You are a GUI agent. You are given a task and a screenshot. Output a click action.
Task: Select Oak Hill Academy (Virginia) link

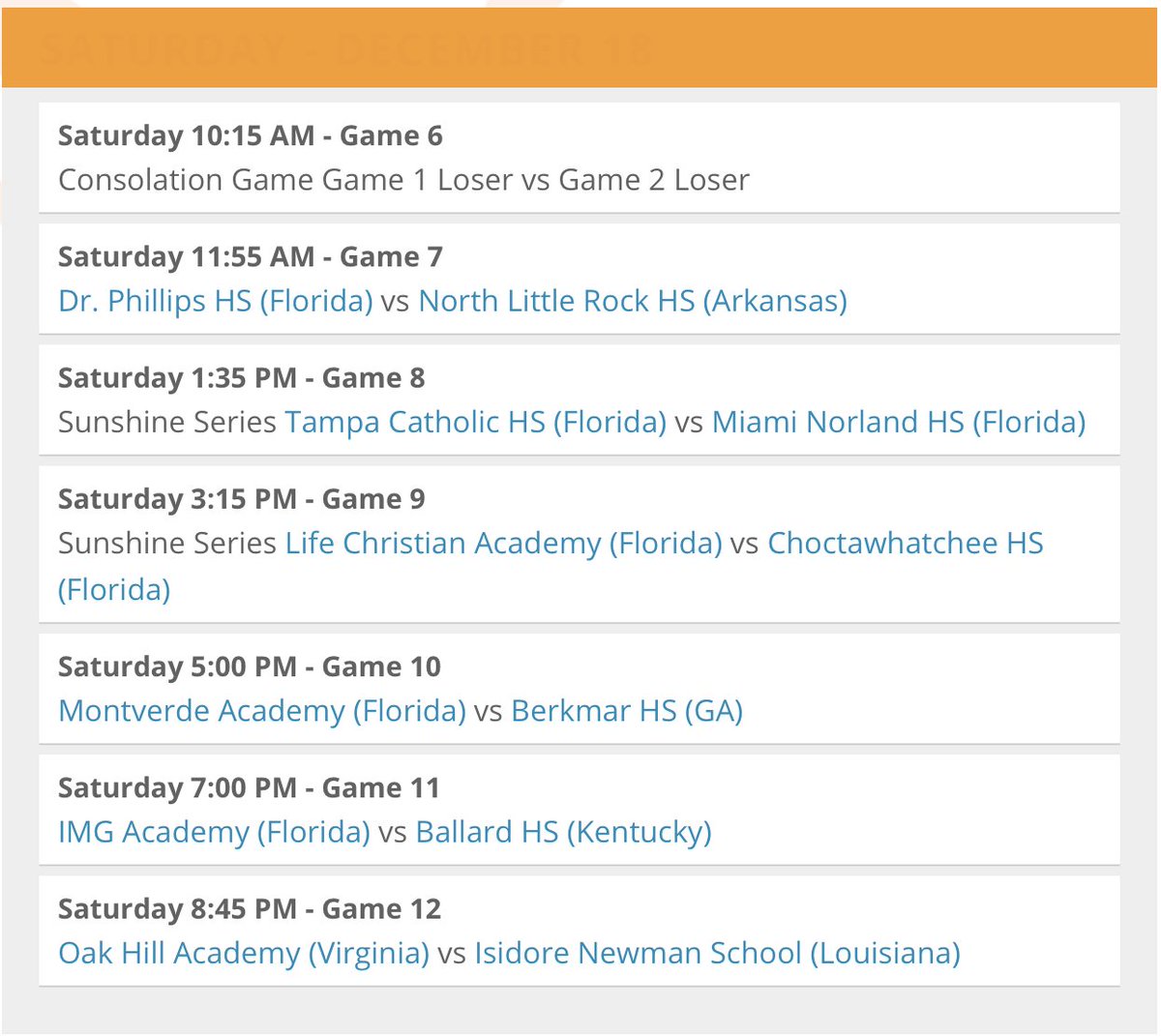coord(244,953)
